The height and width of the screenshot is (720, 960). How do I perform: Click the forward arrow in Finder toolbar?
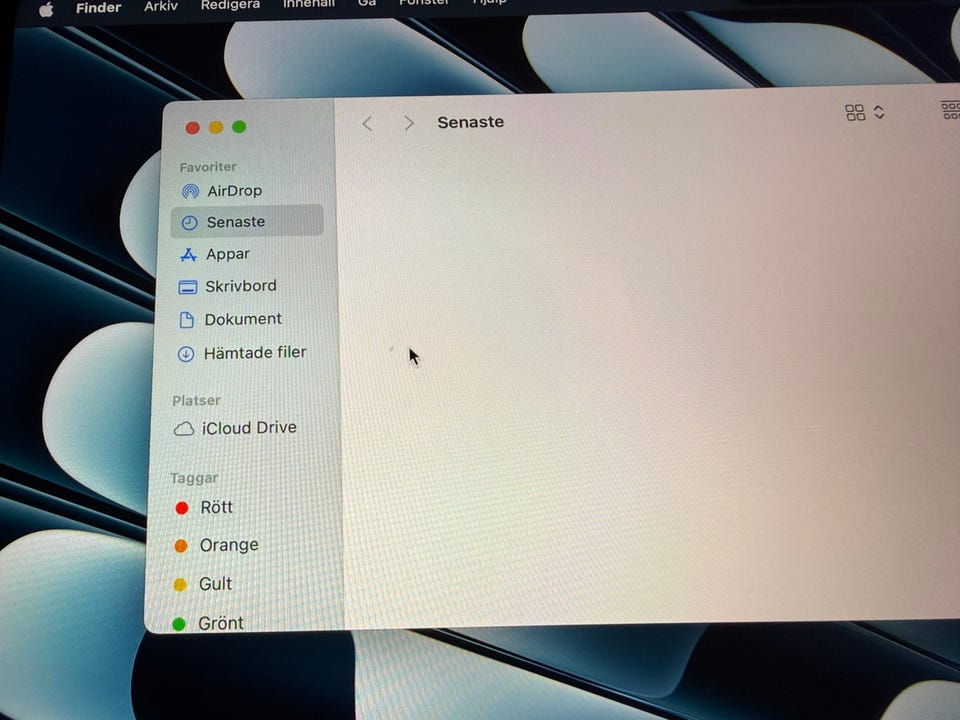click(408, 123)
